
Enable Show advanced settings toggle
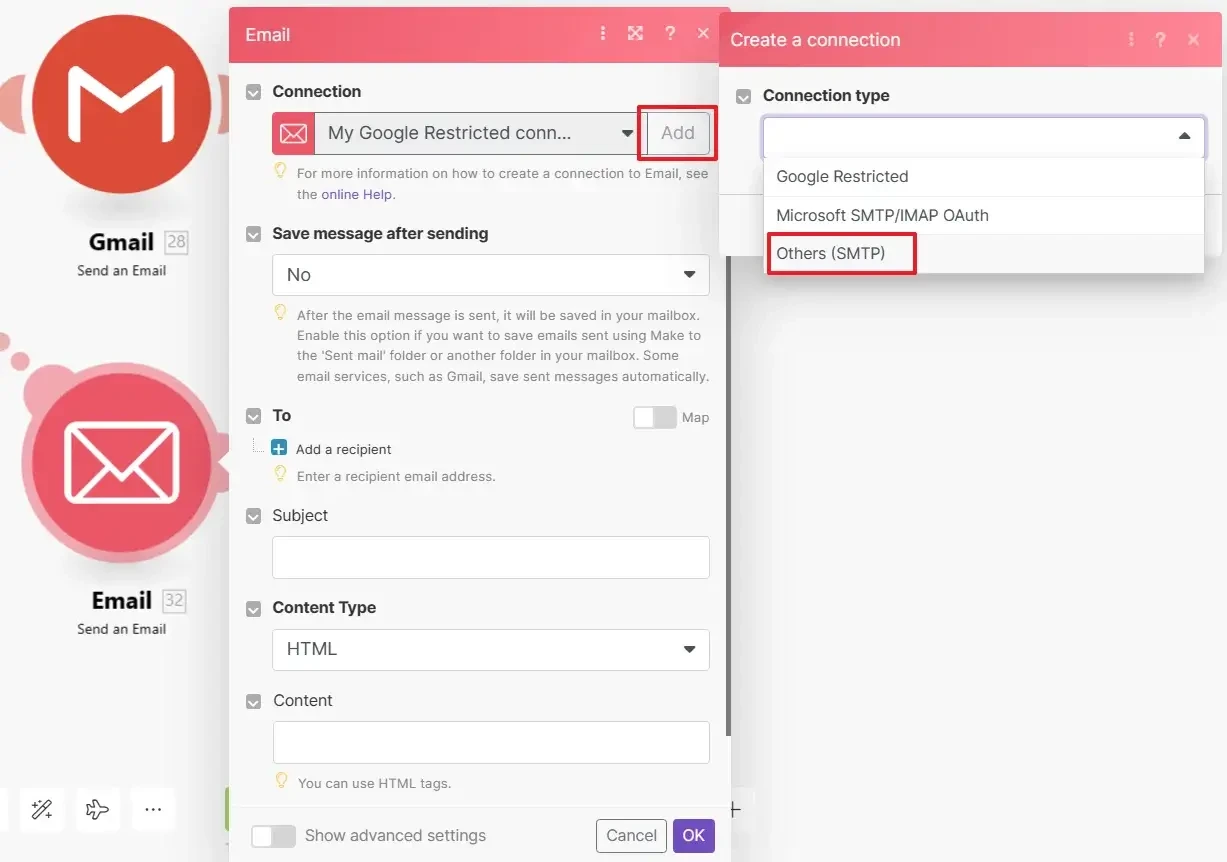tap(273, 836)
